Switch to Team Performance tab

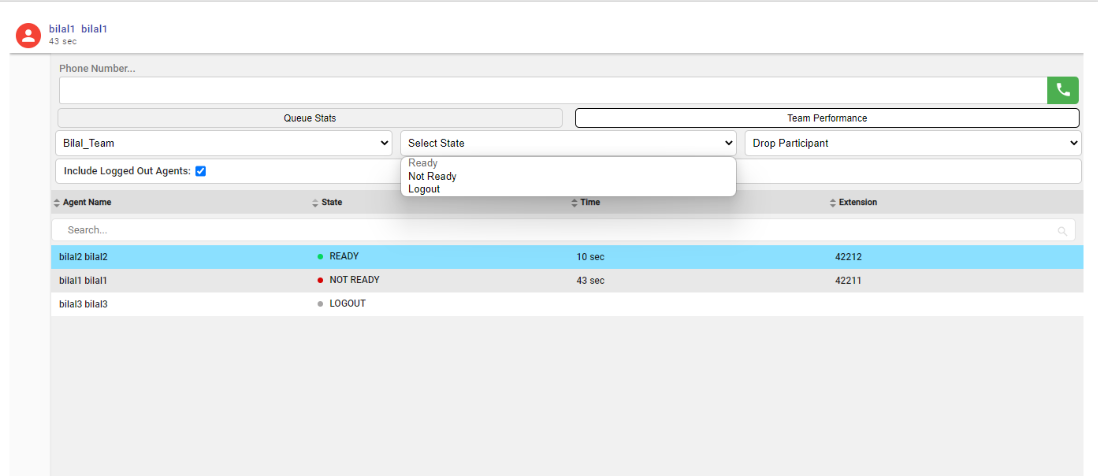827,118
